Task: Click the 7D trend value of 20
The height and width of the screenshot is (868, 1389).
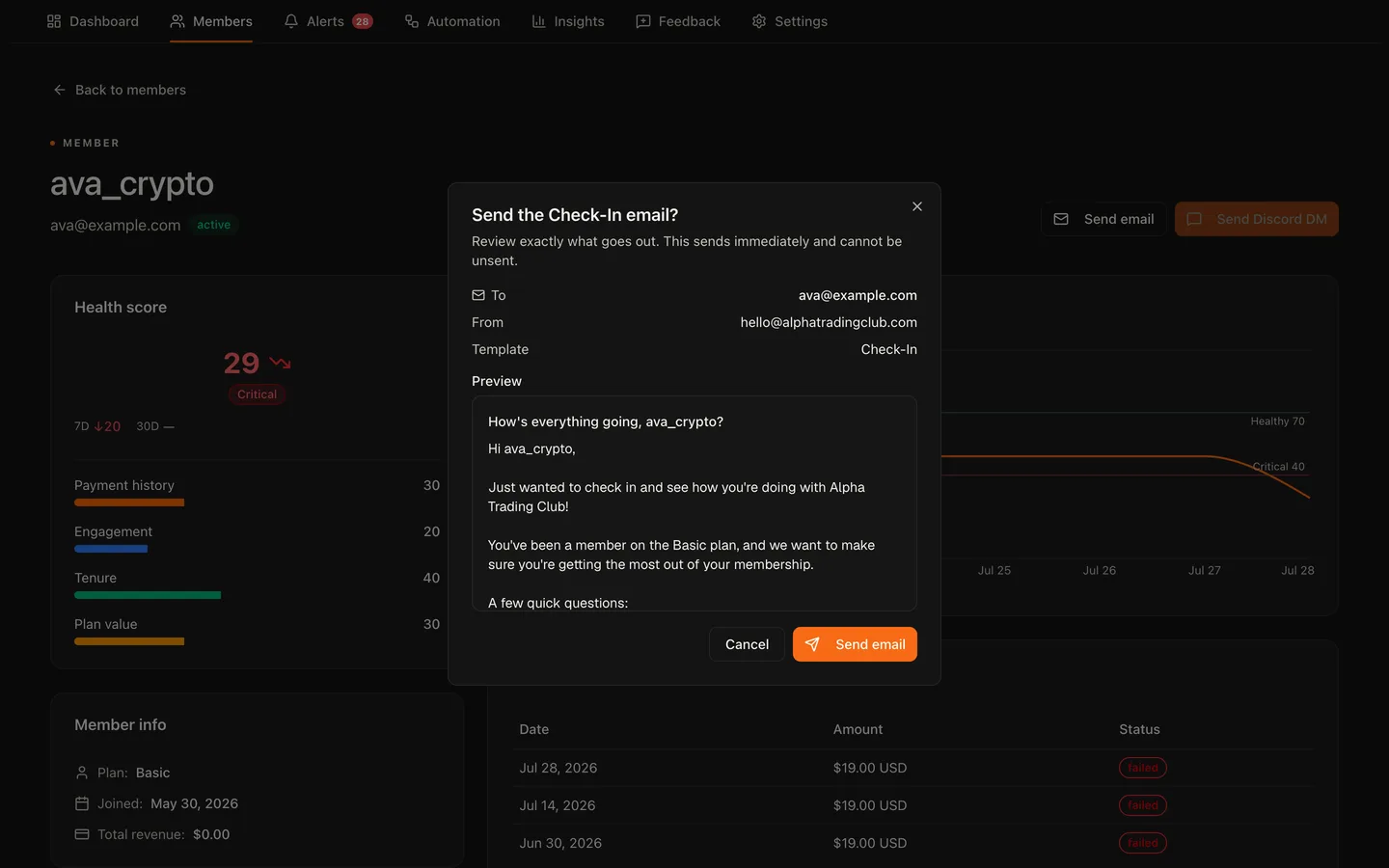Action: tap(108, 426)
